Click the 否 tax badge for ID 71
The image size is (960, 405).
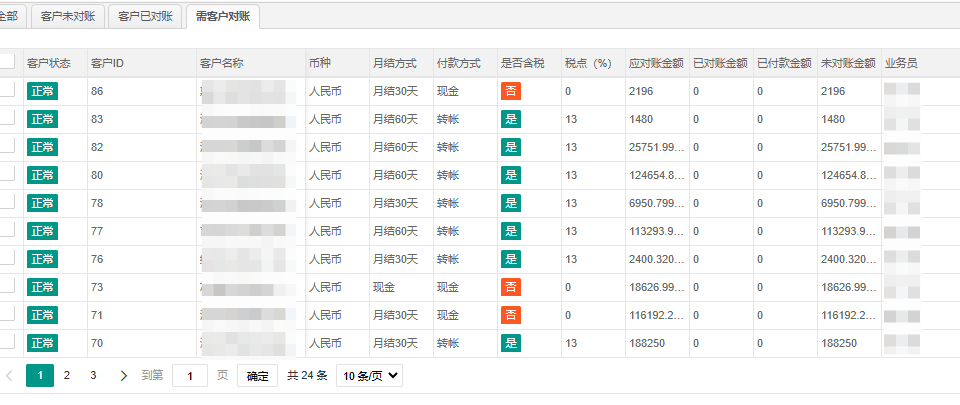point(511,315)
